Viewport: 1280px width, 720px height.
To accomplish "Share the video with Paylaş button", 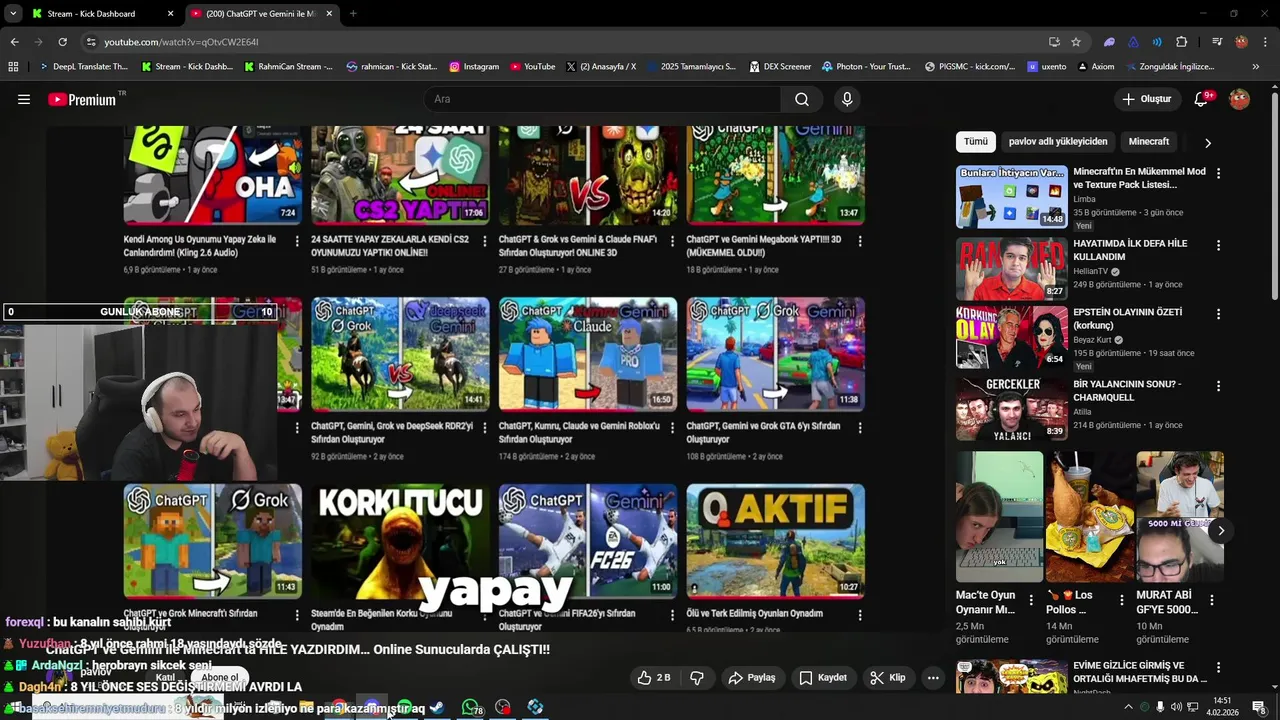I will (752, 678).
